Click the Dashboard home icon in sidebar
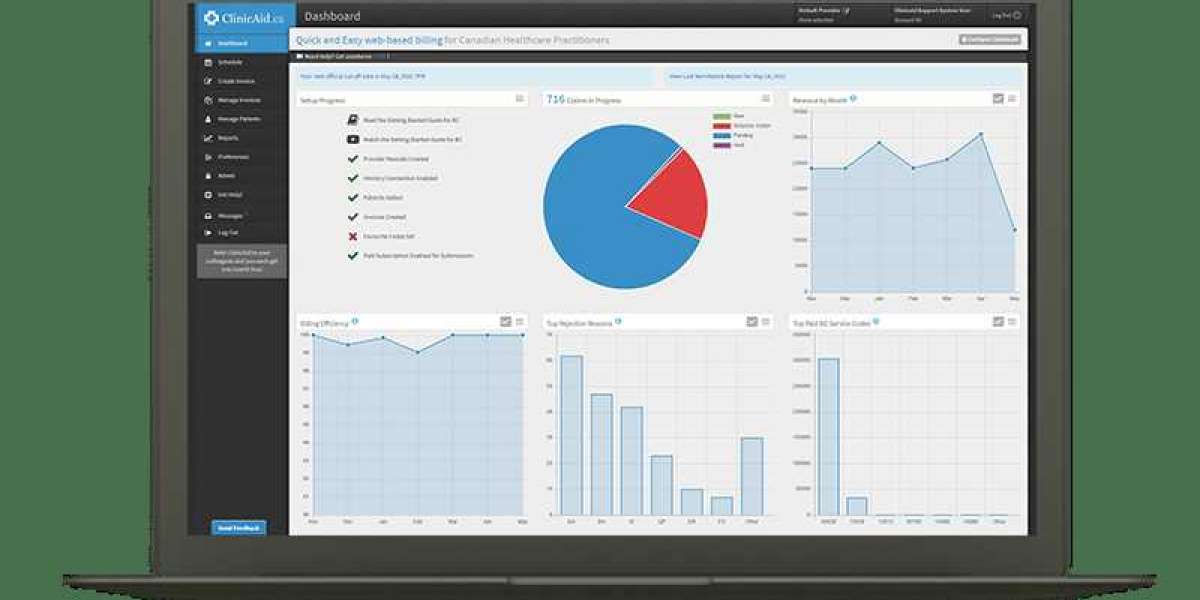1200x600 pixels. (x=208, y=43)
